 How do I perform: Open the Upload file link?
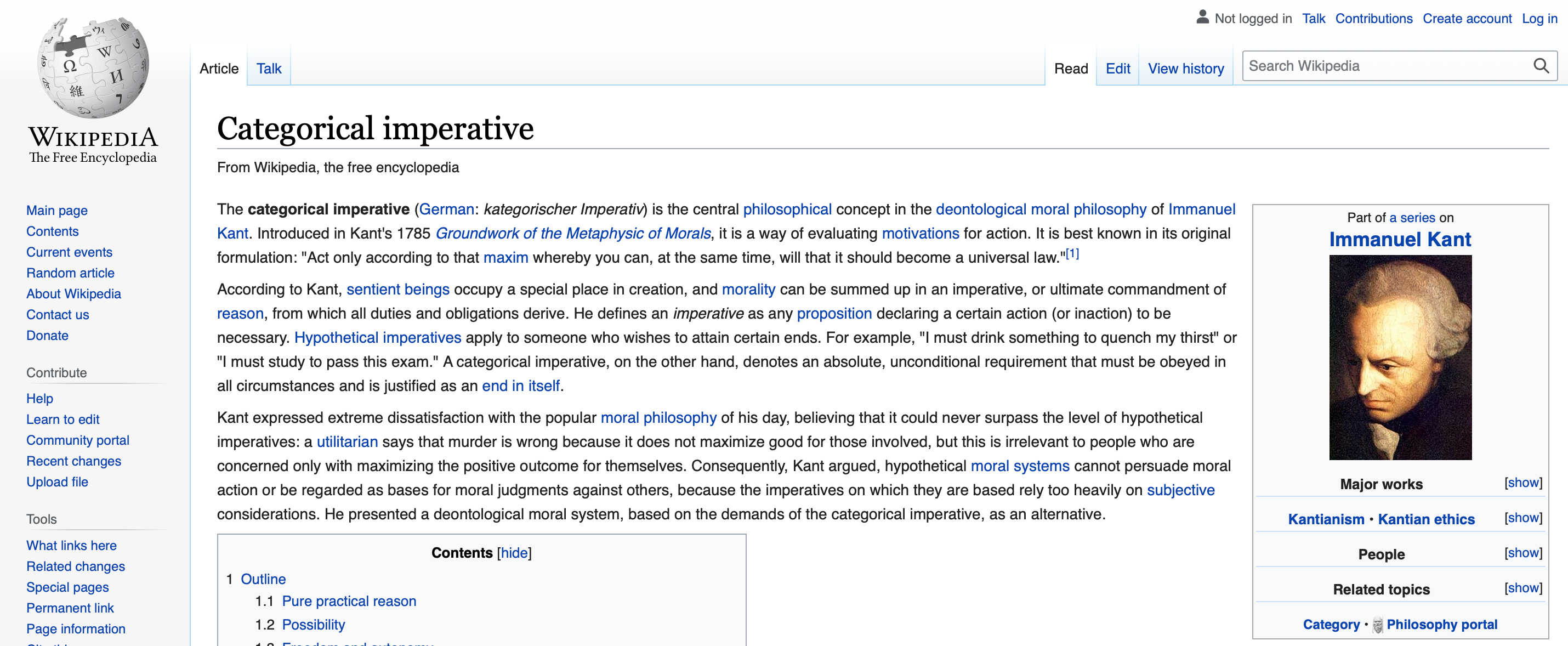click(57, 481)
